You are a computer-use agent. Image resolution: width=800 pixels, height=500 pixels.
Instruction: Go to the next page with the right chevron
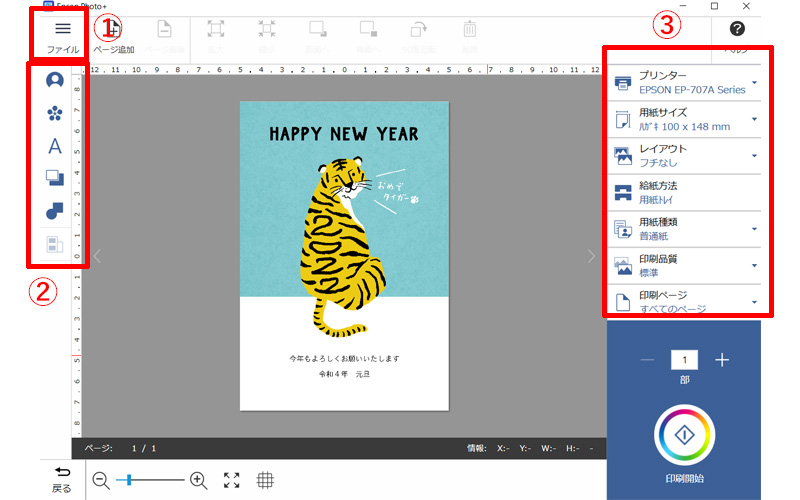(591, 256)
